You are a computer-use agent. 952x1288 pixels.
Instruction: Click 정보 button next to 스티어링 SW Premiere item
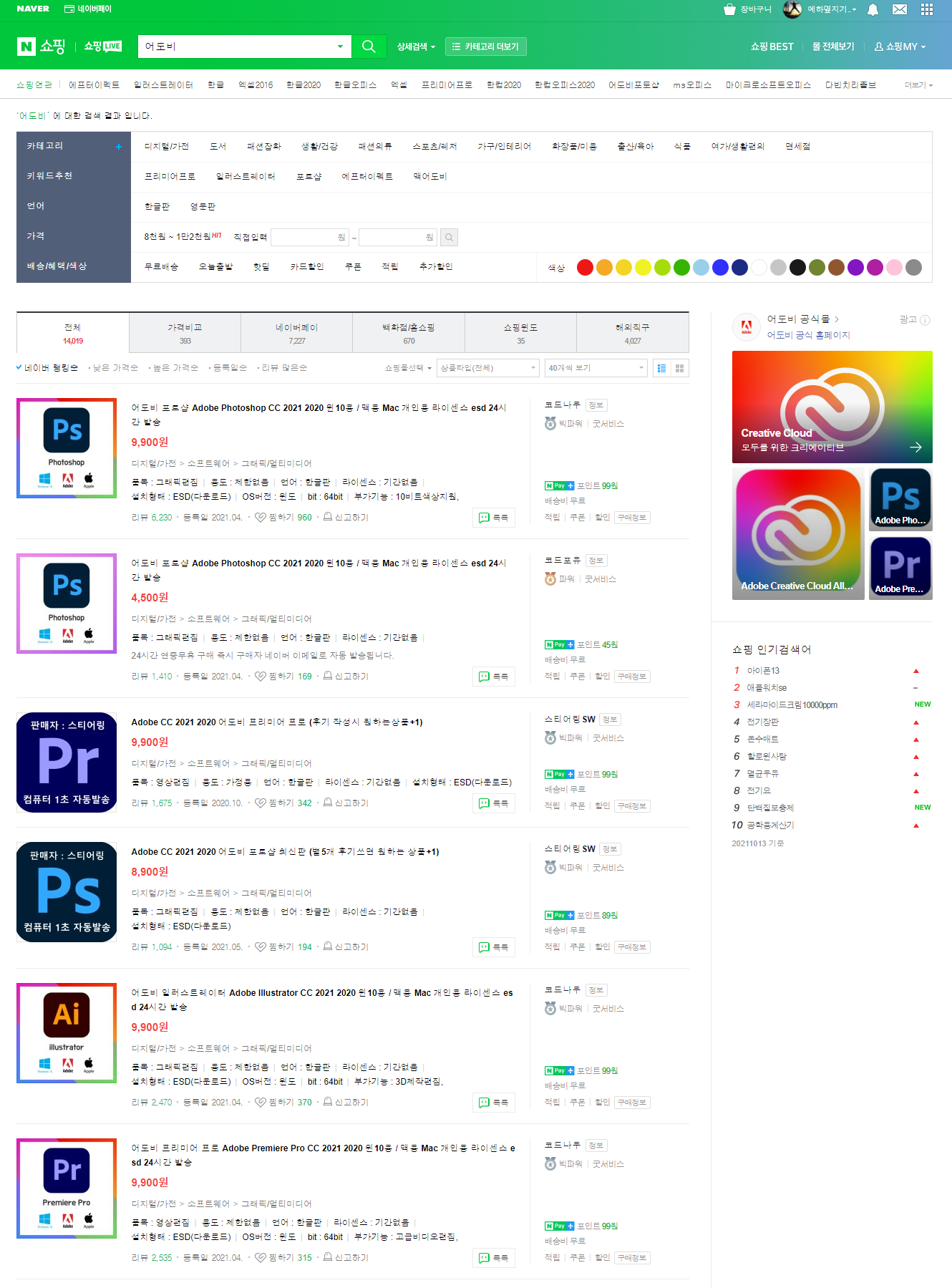click(x=610, y=720)
